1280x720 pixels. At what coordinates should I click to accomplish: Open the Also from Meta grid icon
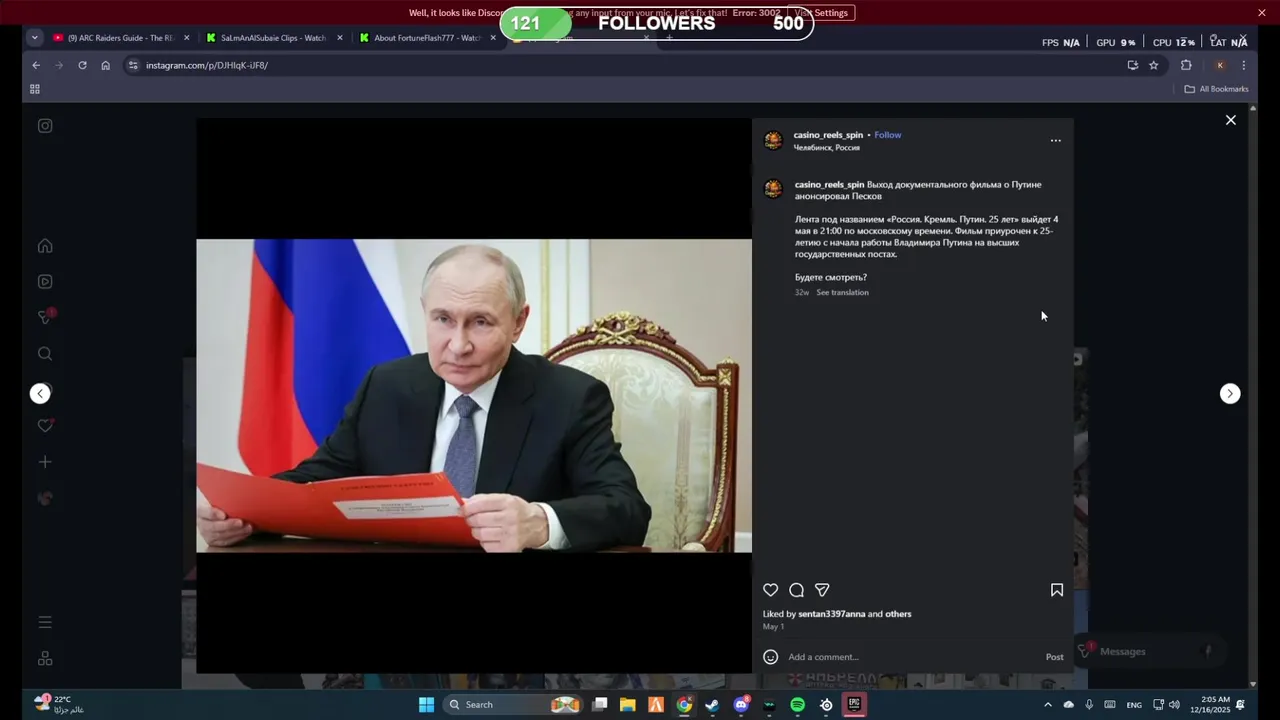tap(45, 659)
